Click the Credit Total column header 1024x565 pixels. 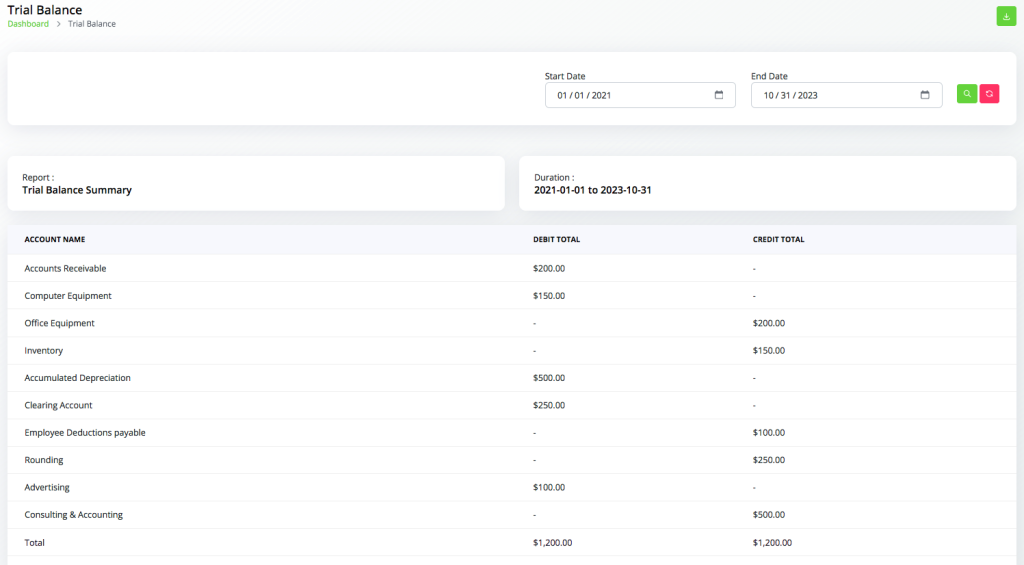[778, 240]
